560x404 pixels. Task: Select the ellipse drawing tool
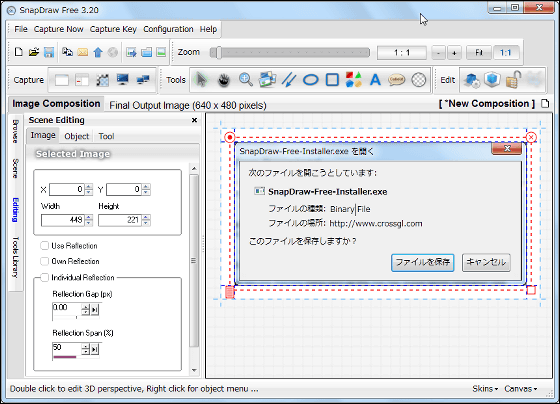(311, 80)
